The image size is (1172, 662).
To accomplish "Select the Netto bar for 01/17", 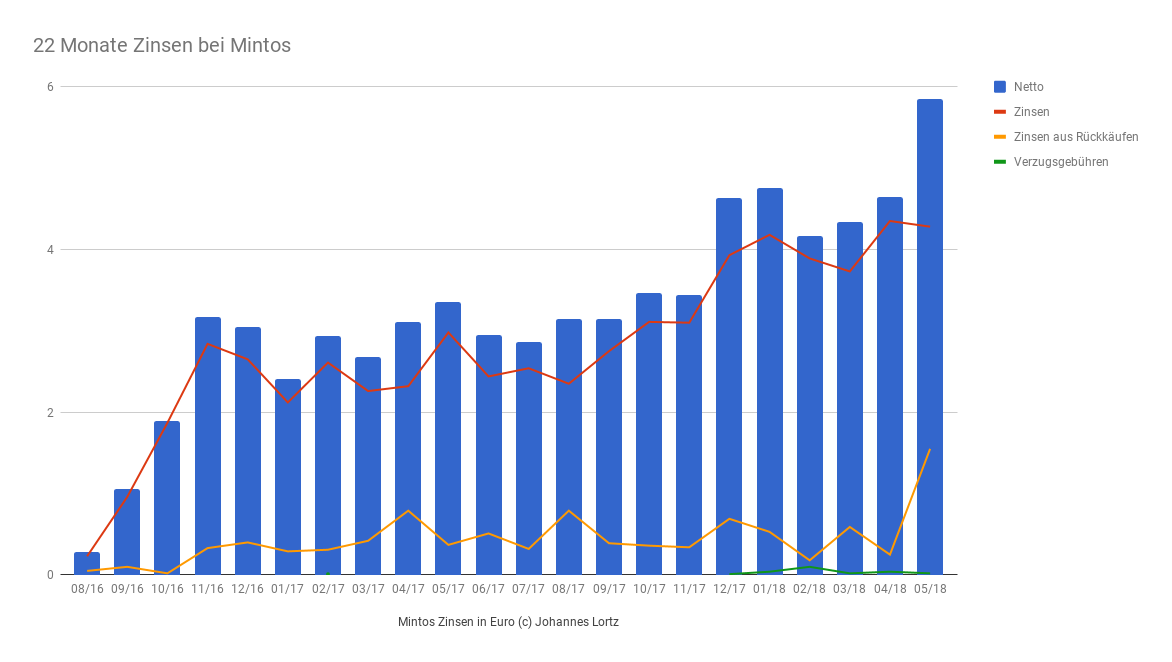I will click(x=288, y=477).
